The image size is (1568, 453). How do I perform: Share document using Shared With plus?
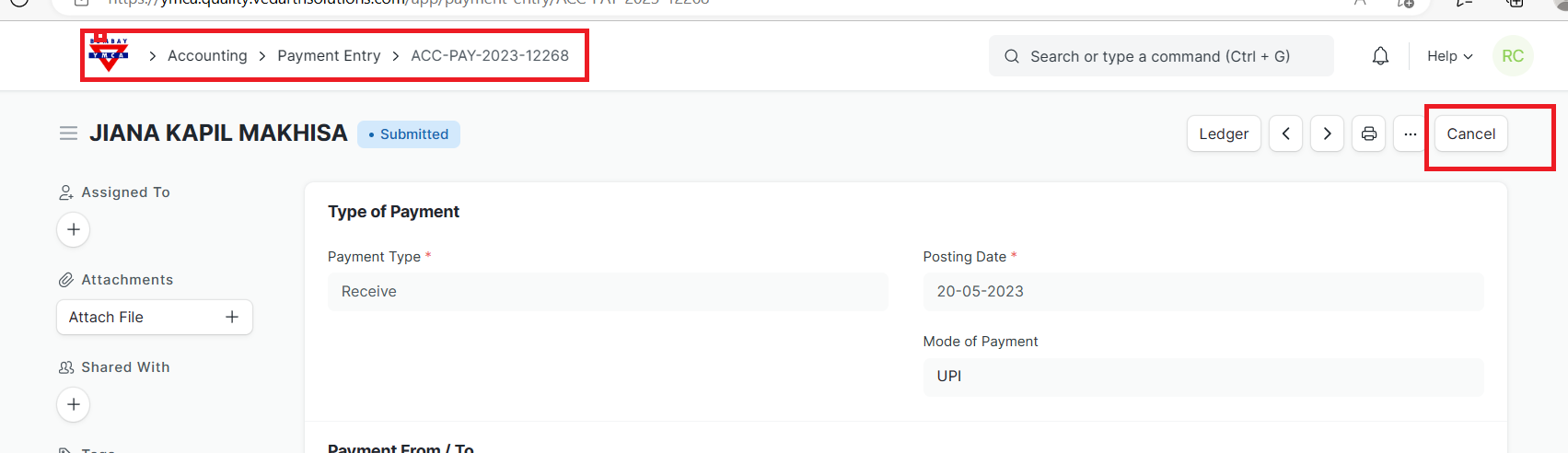click(x=74, y=404)
